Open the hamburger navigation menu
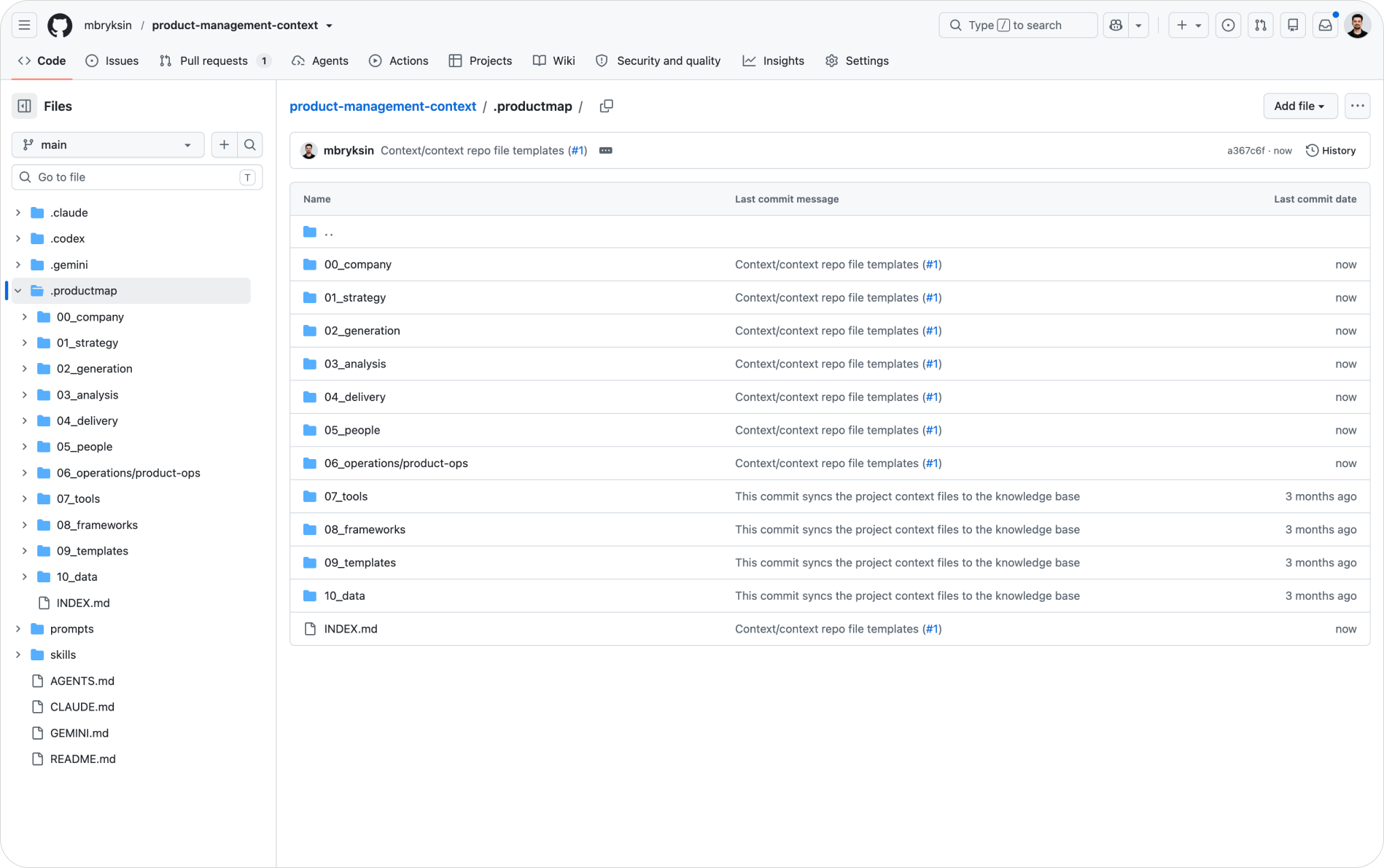This screenshot has width=1384, height=868. tap(24, 25)
